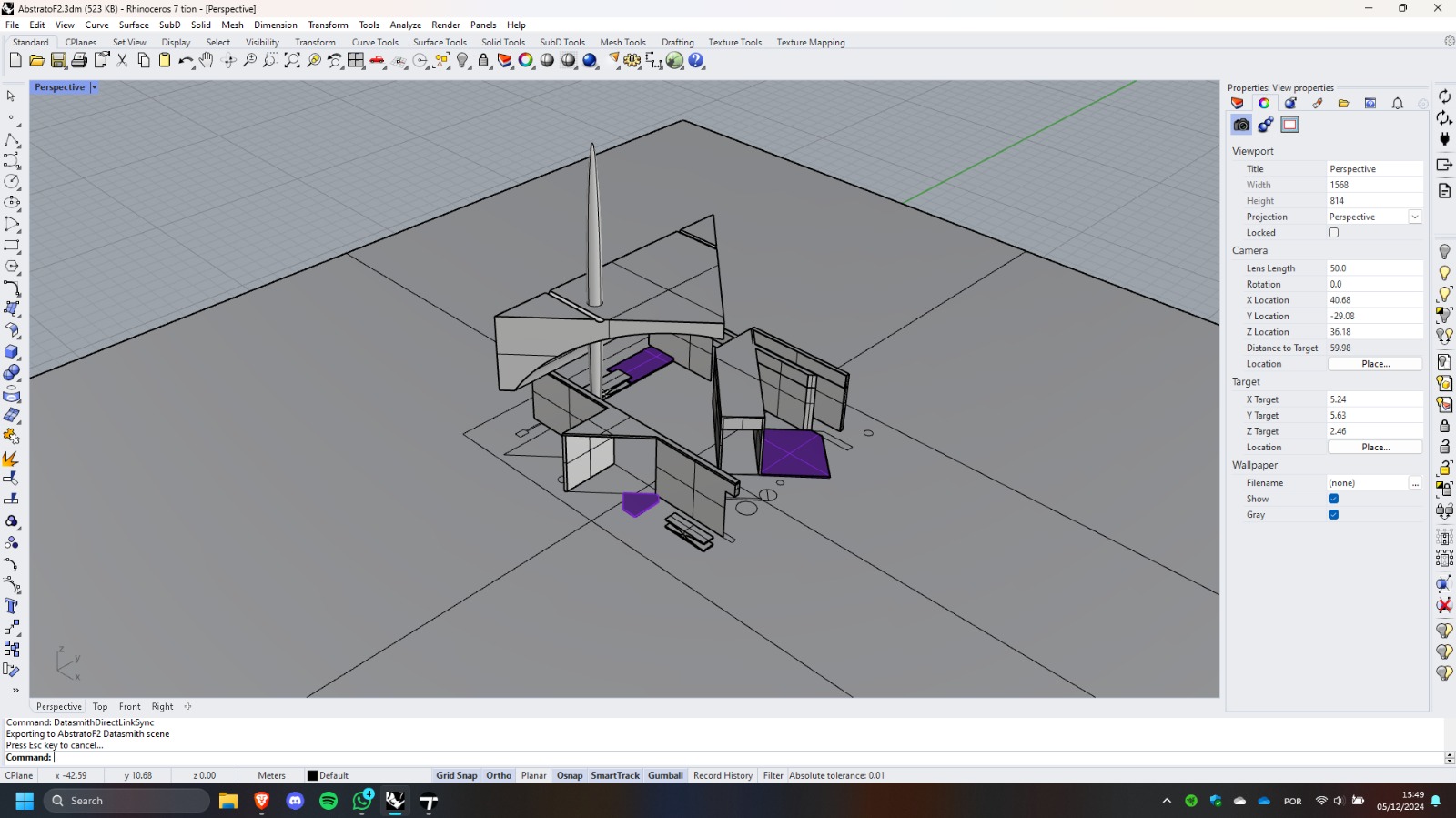Add a new viewport tab
Screen dimensions: 1456x818
188,706
